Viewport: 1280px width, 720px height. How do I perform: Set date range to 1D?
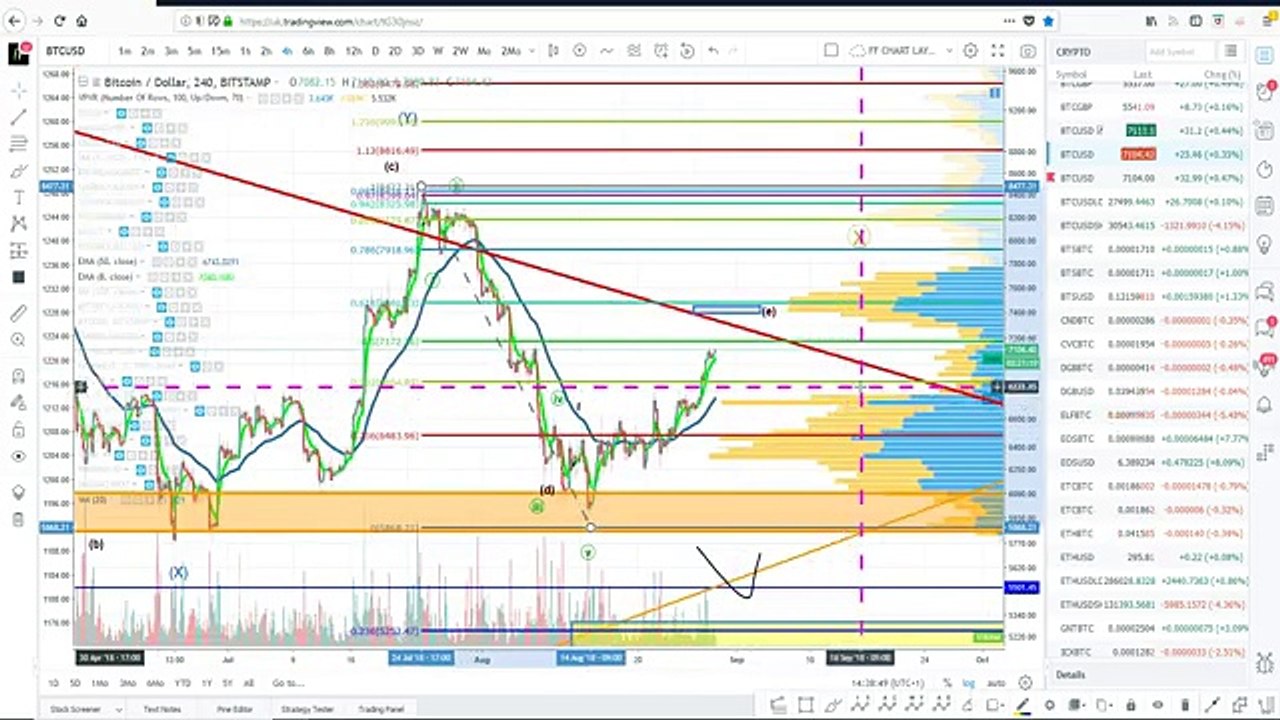pos(53,683)
